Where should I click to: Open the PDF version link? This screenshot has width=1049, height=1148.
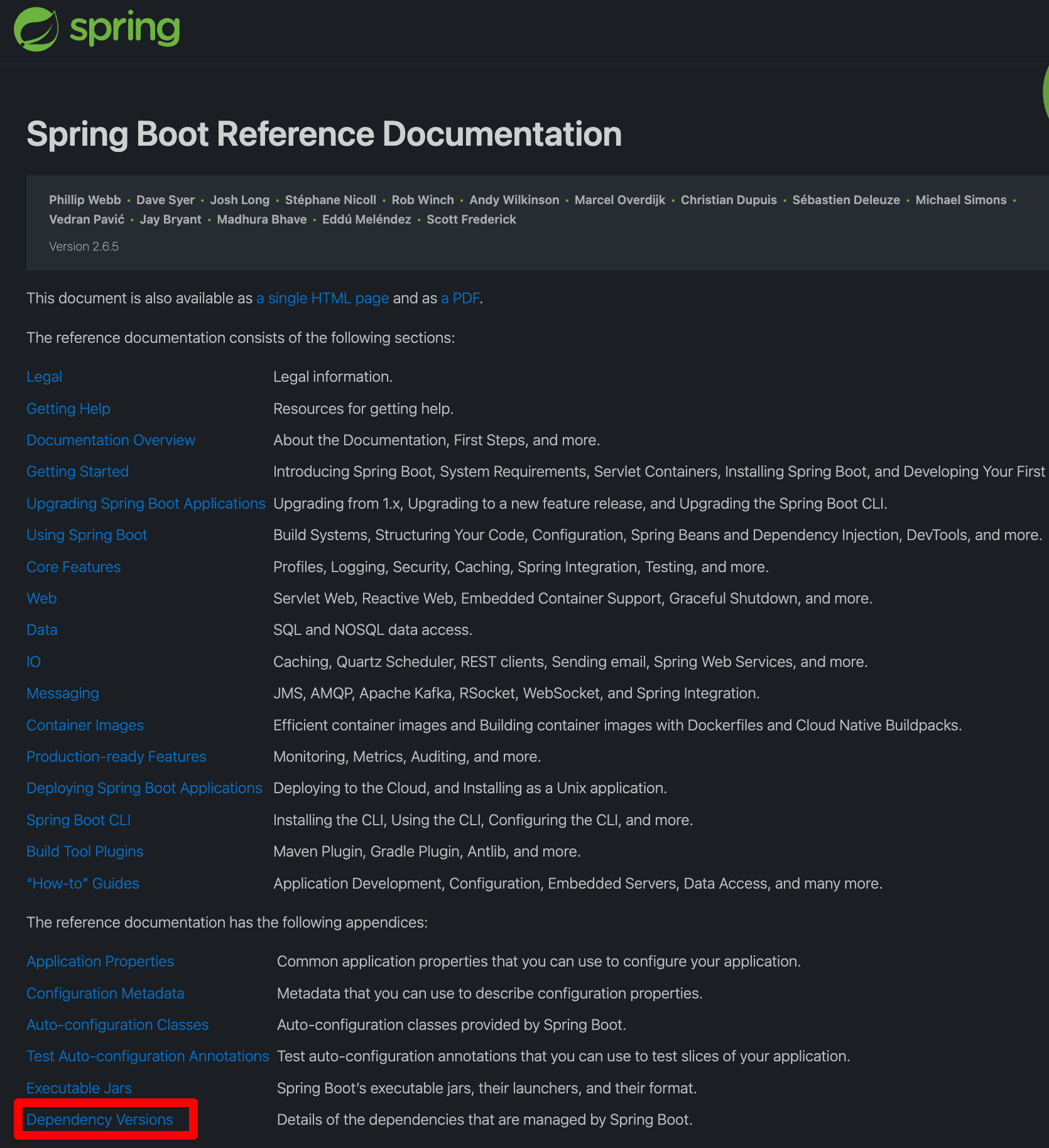pos(460,298)
